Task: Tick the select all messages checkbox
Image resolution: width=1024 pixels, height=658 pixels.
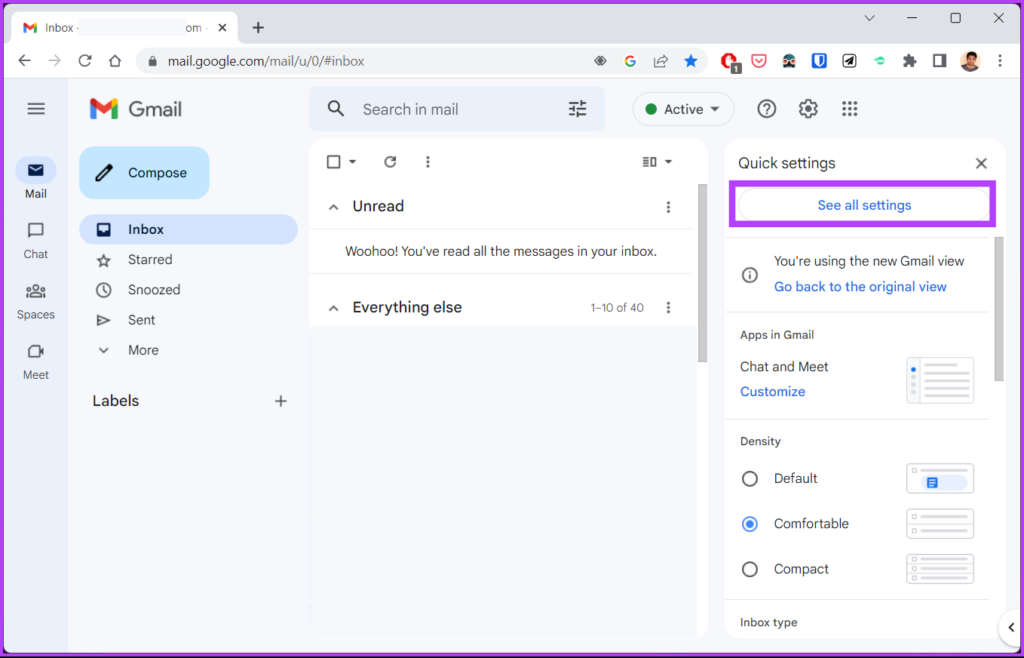Action: [x=333, y=161]
